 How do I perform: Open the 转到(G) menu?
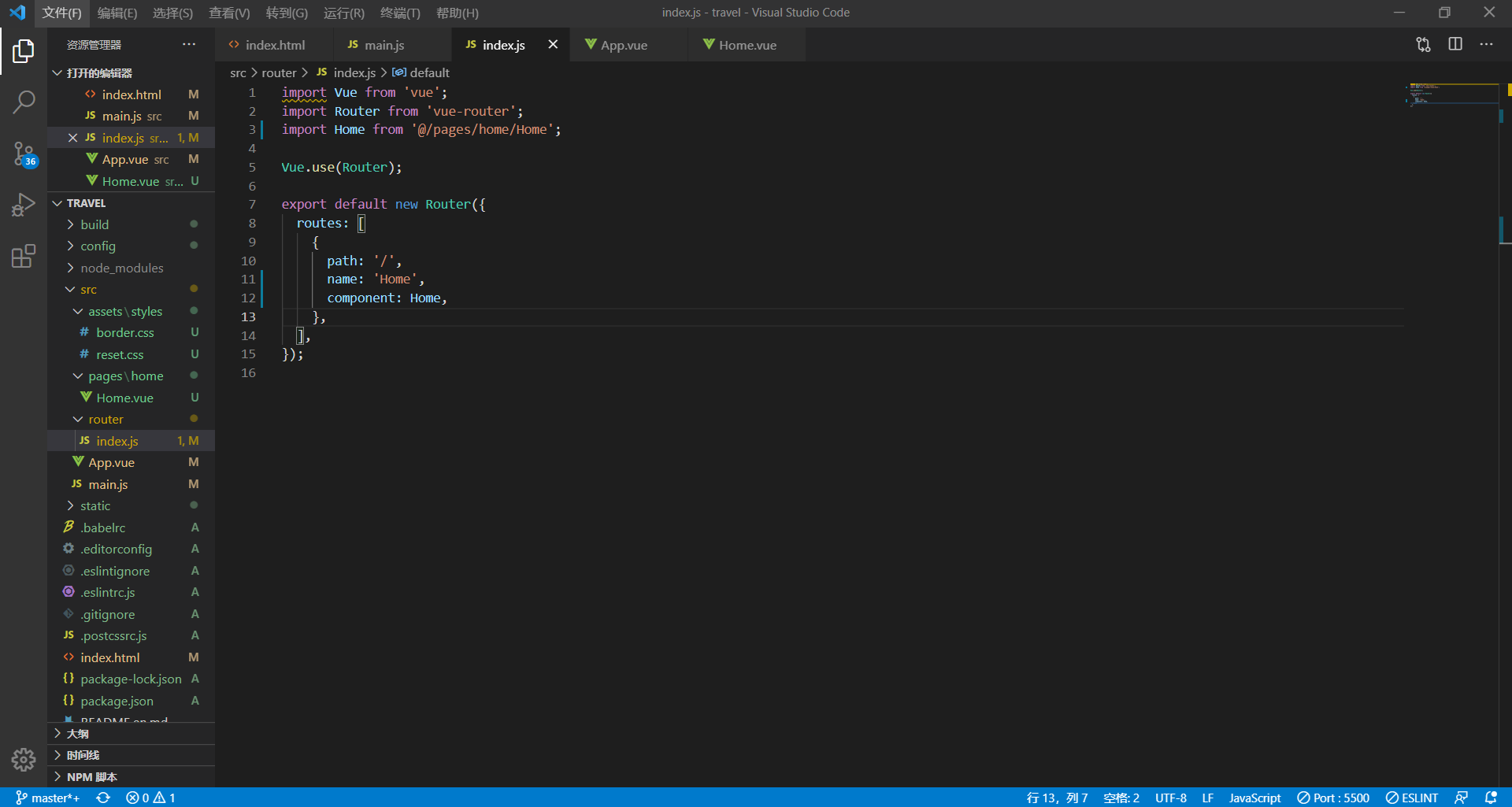[x=287, y=13]
